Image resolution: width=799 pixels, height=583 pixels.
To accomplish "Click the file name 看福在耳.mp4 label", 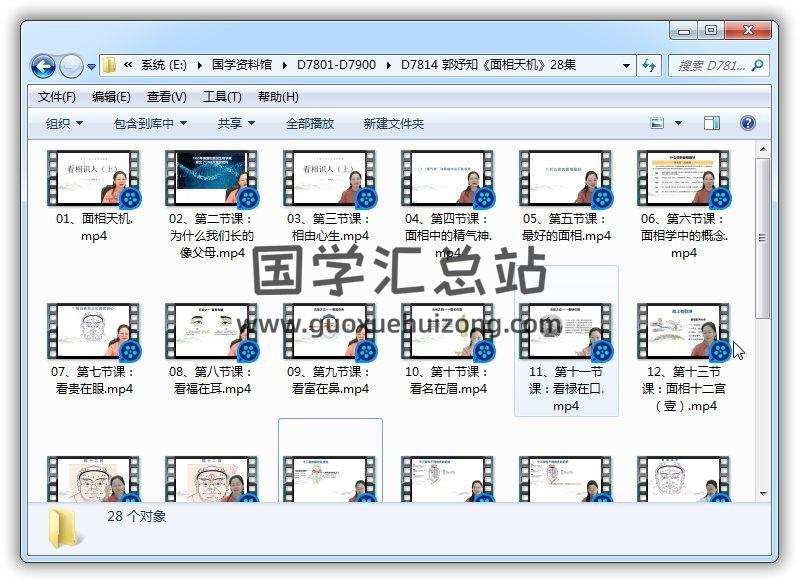I will [x=212, y=389].
